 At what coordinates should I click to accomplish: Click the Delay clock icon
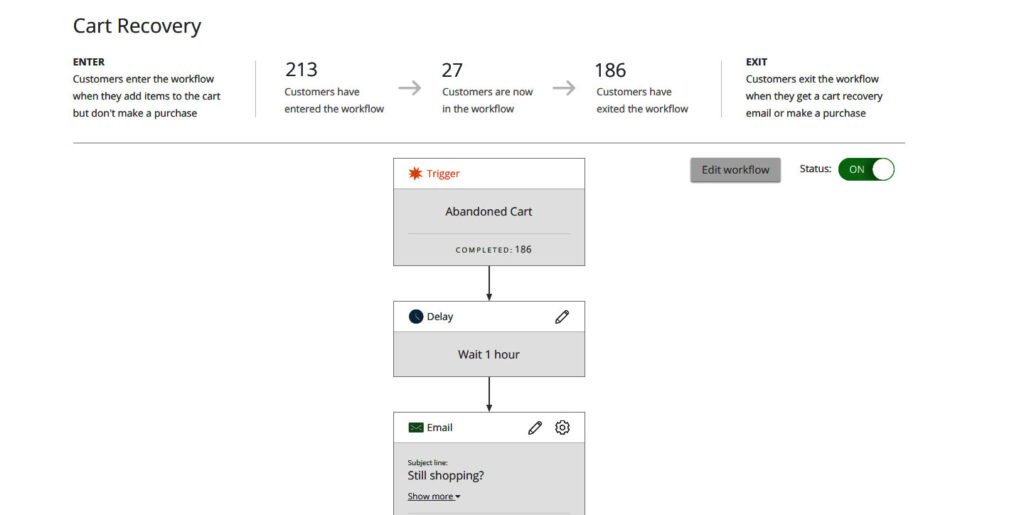click(x=416, y=317)
